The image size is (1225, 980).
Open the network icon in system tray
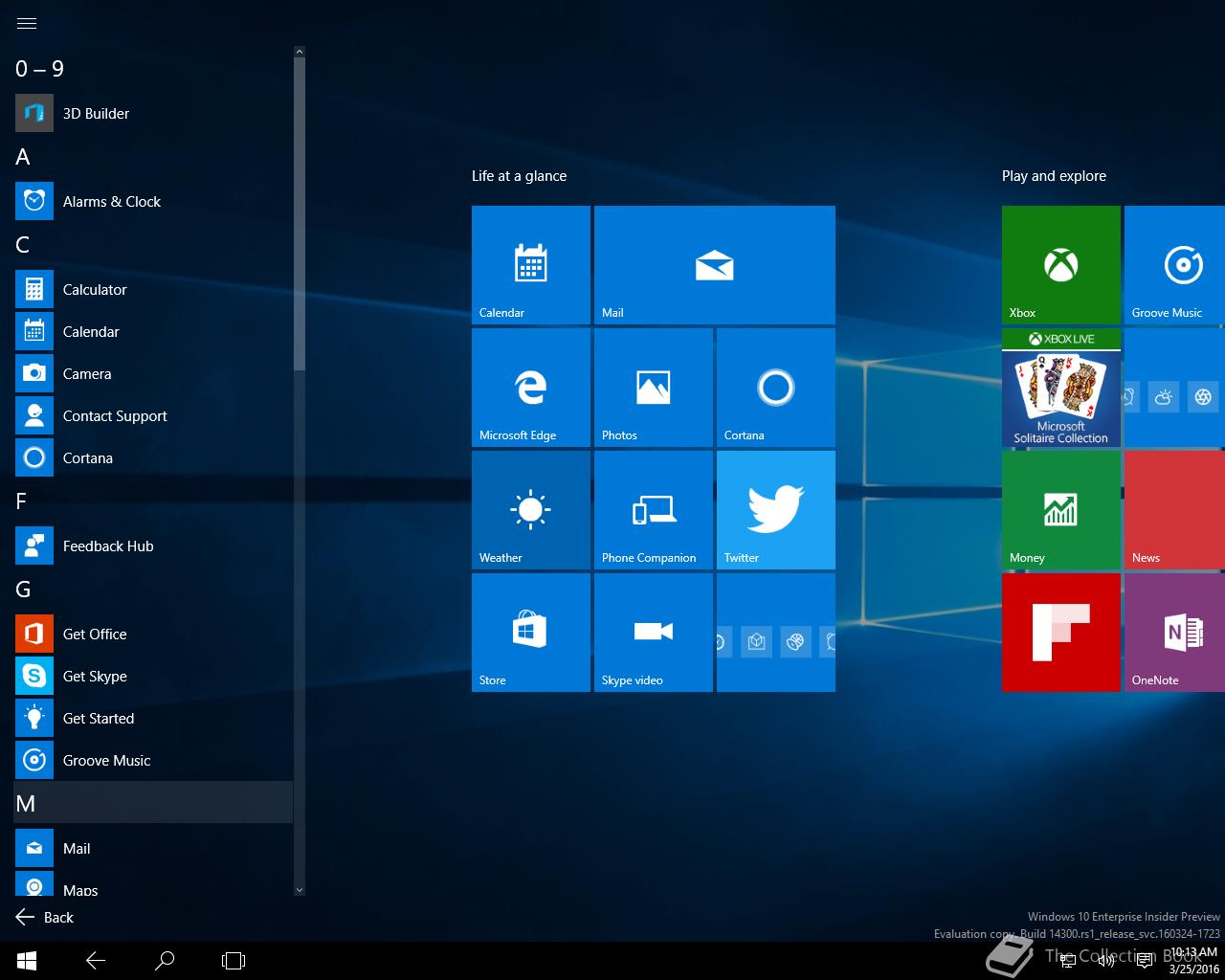coord(1068,961)
